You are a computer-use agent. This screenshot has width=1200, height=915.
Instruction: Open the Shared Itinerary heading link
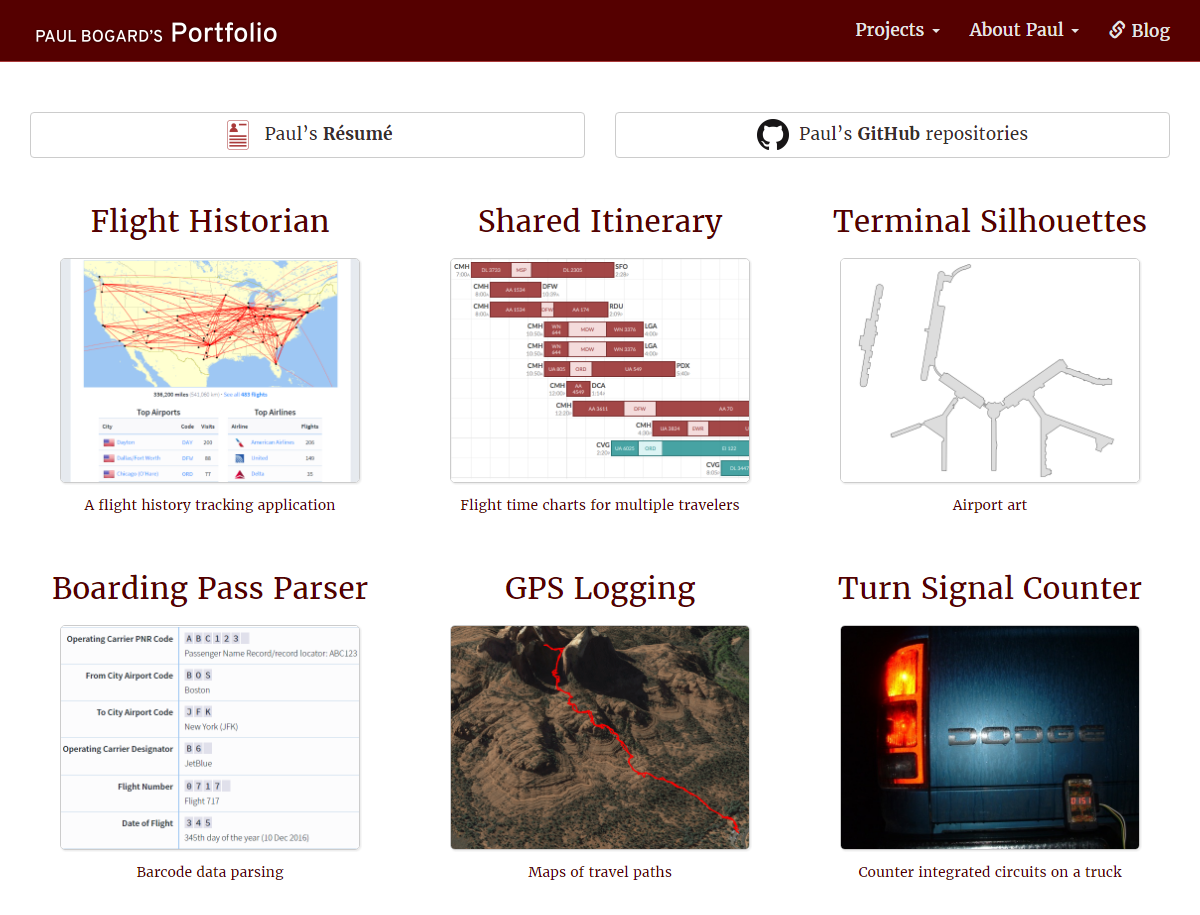[600, 221]
